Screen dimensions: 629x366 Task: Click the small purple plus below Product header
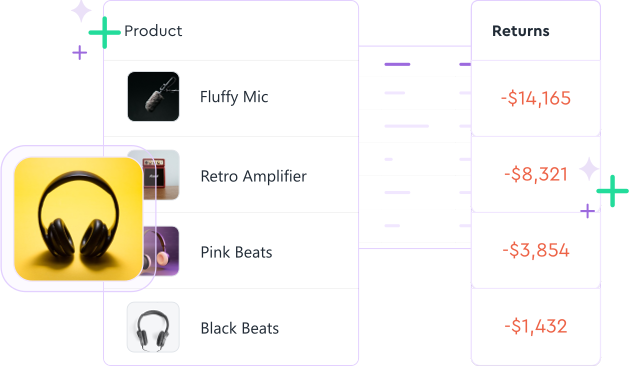click(79, 53)
